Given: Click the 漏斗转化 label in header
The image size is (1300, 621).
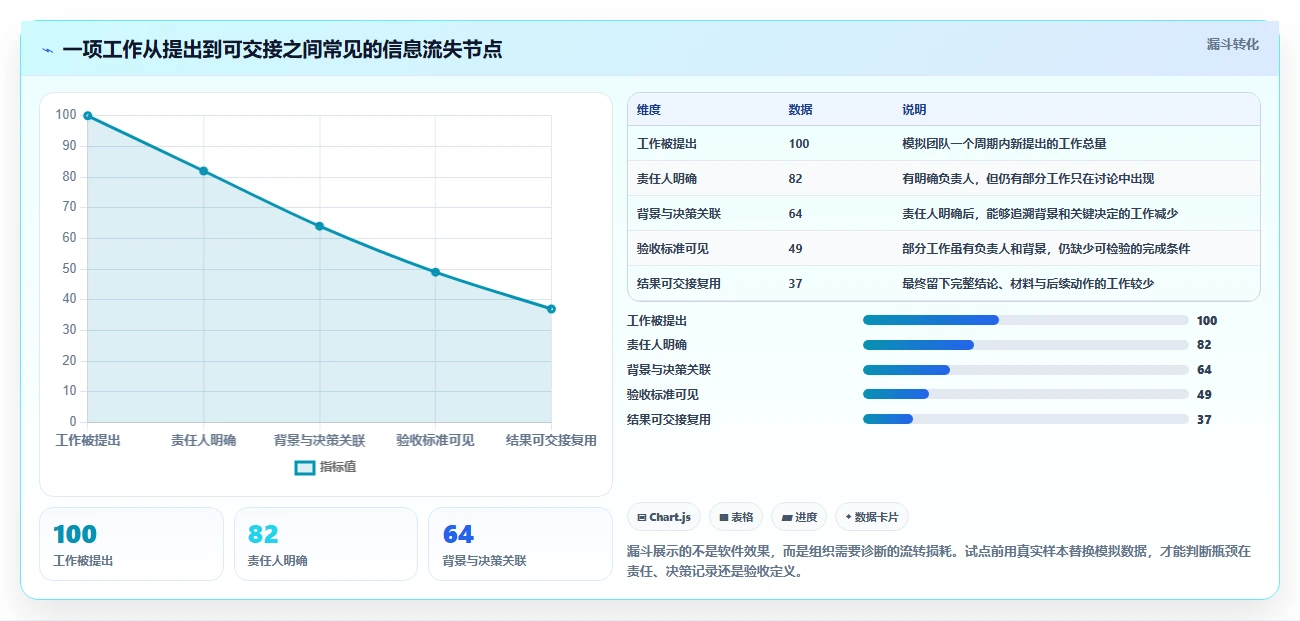Looking at the screenshot, I should point(1232,45).
